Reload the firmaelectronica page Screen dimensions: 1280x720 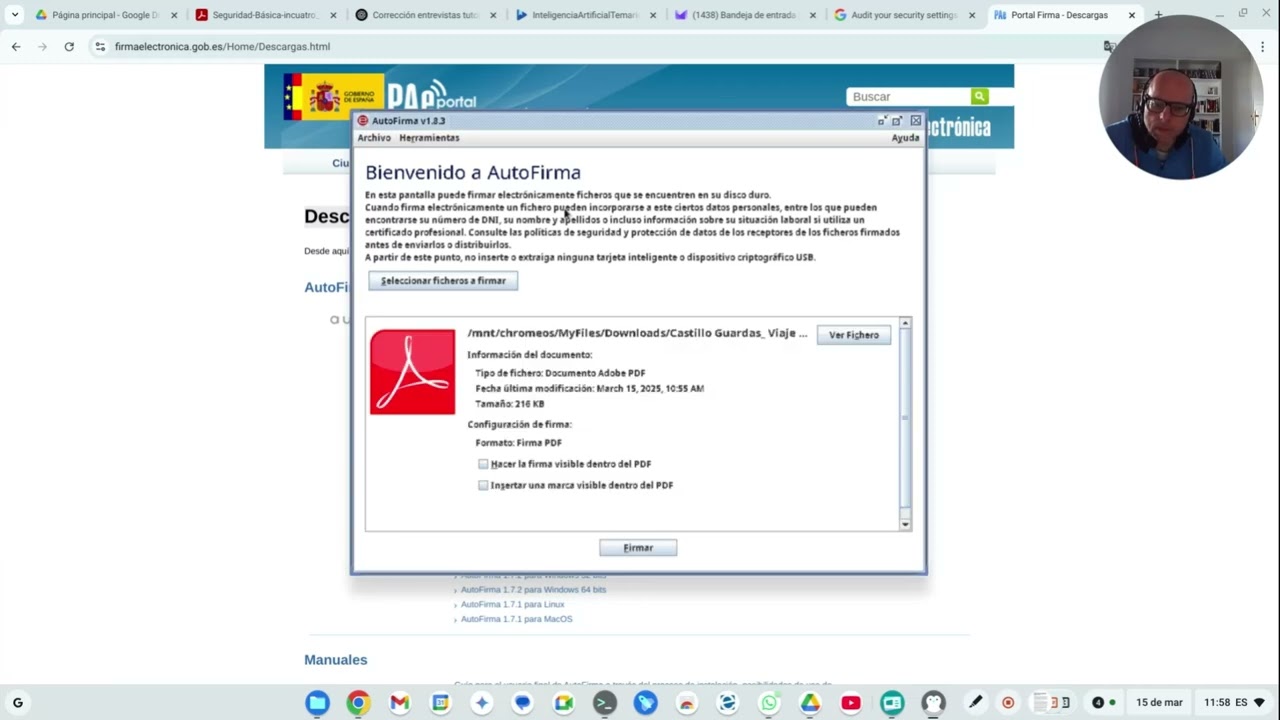click(69, 46)
